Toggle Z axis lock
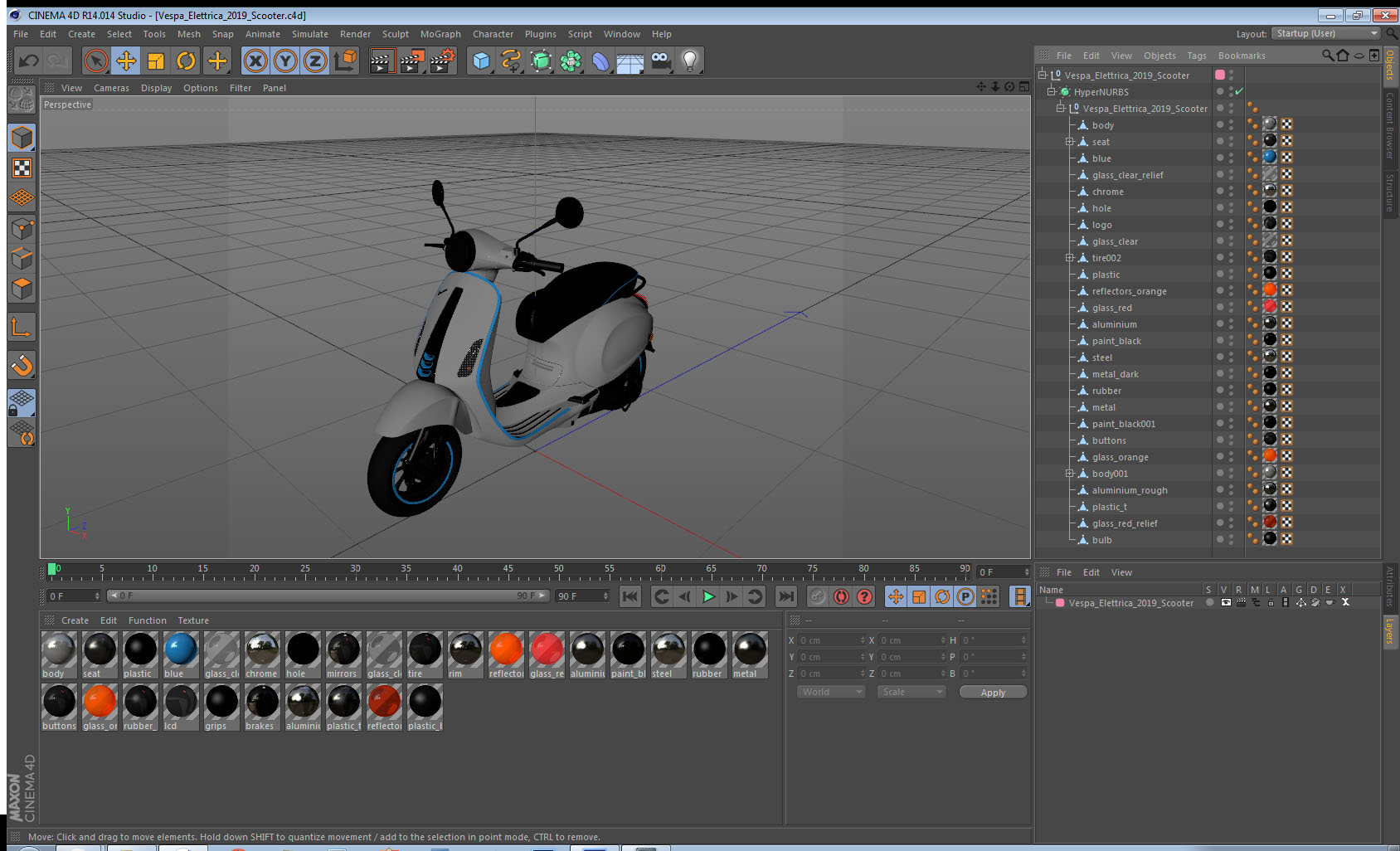The height and width of the screenshot is (851, 1400). tap(315, 61)
